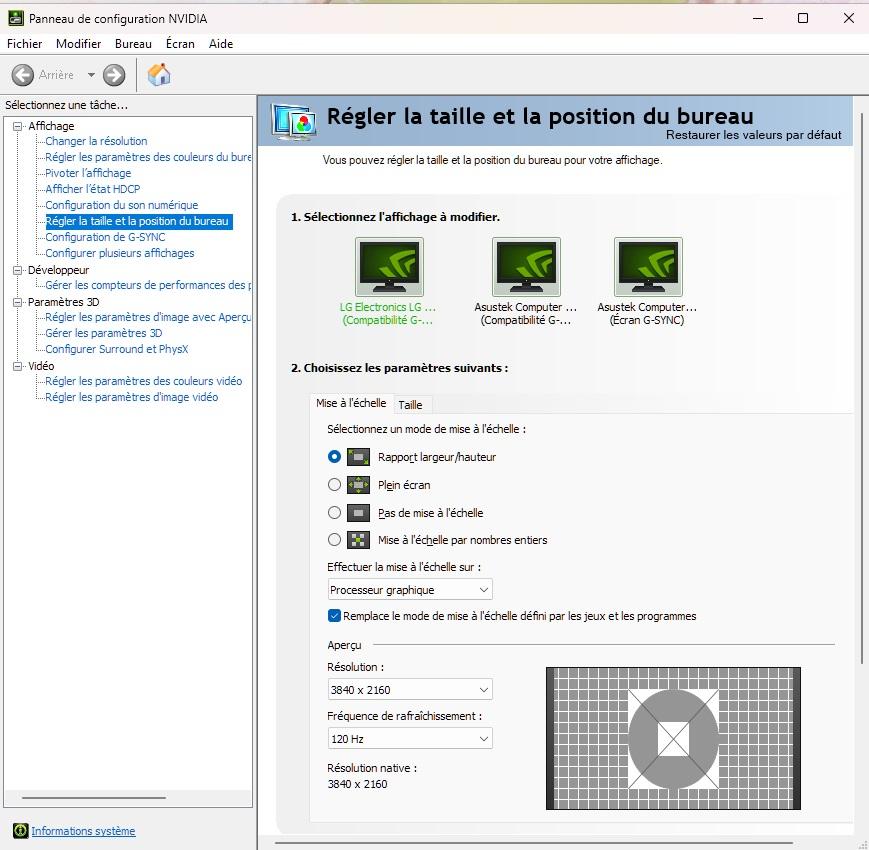Click the Informations système icon
Viewport: 869px width, 850px height.
21,830
